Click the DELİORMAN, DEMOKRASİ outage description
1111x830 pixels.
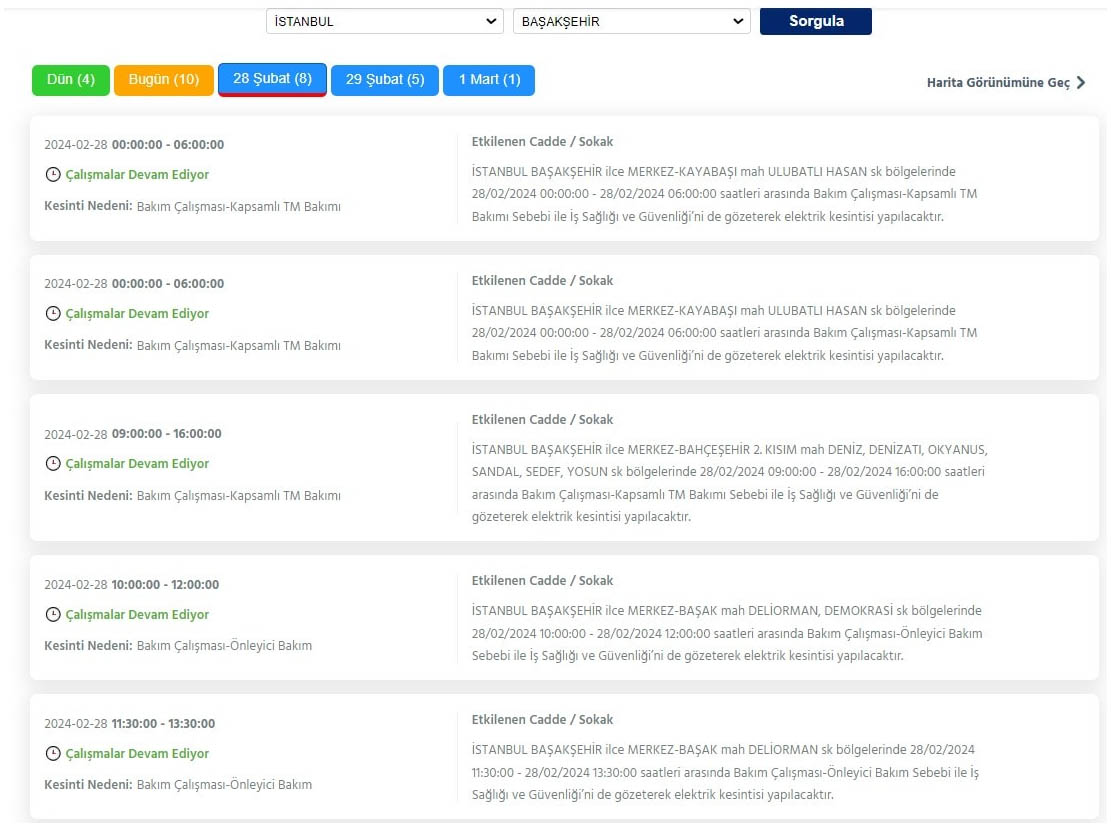(x=727, y=633)
